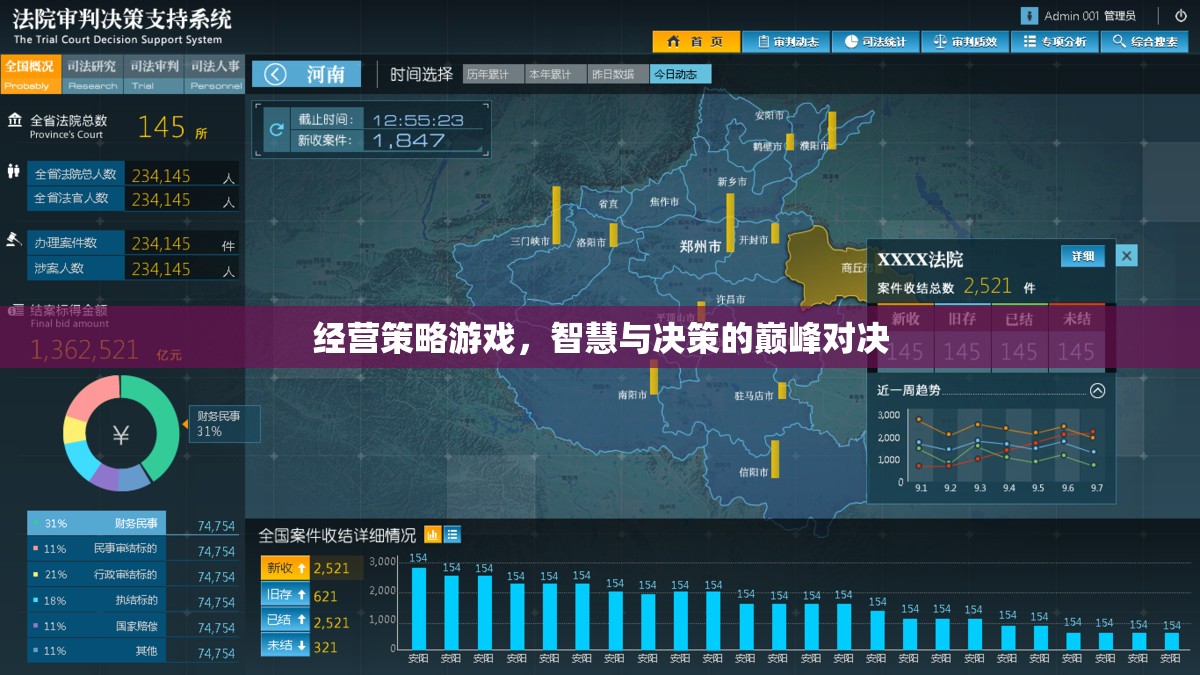Open the 专项分析 nav item
Image resolution: width=1200 pixels, height=675 pixels.
click(x=1054, y=42)
